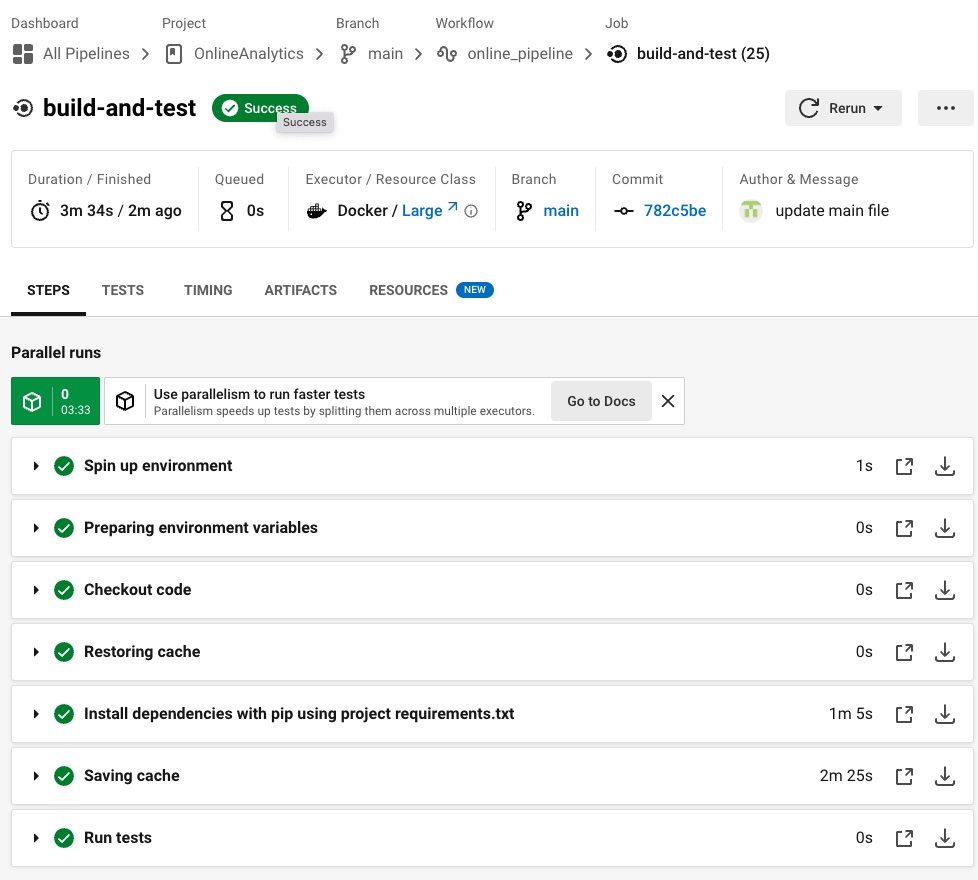Viewport: 978px width, 880px height.
Task: Click the '3m 34s / 2m ago' duration
Action: coord(120,211)
